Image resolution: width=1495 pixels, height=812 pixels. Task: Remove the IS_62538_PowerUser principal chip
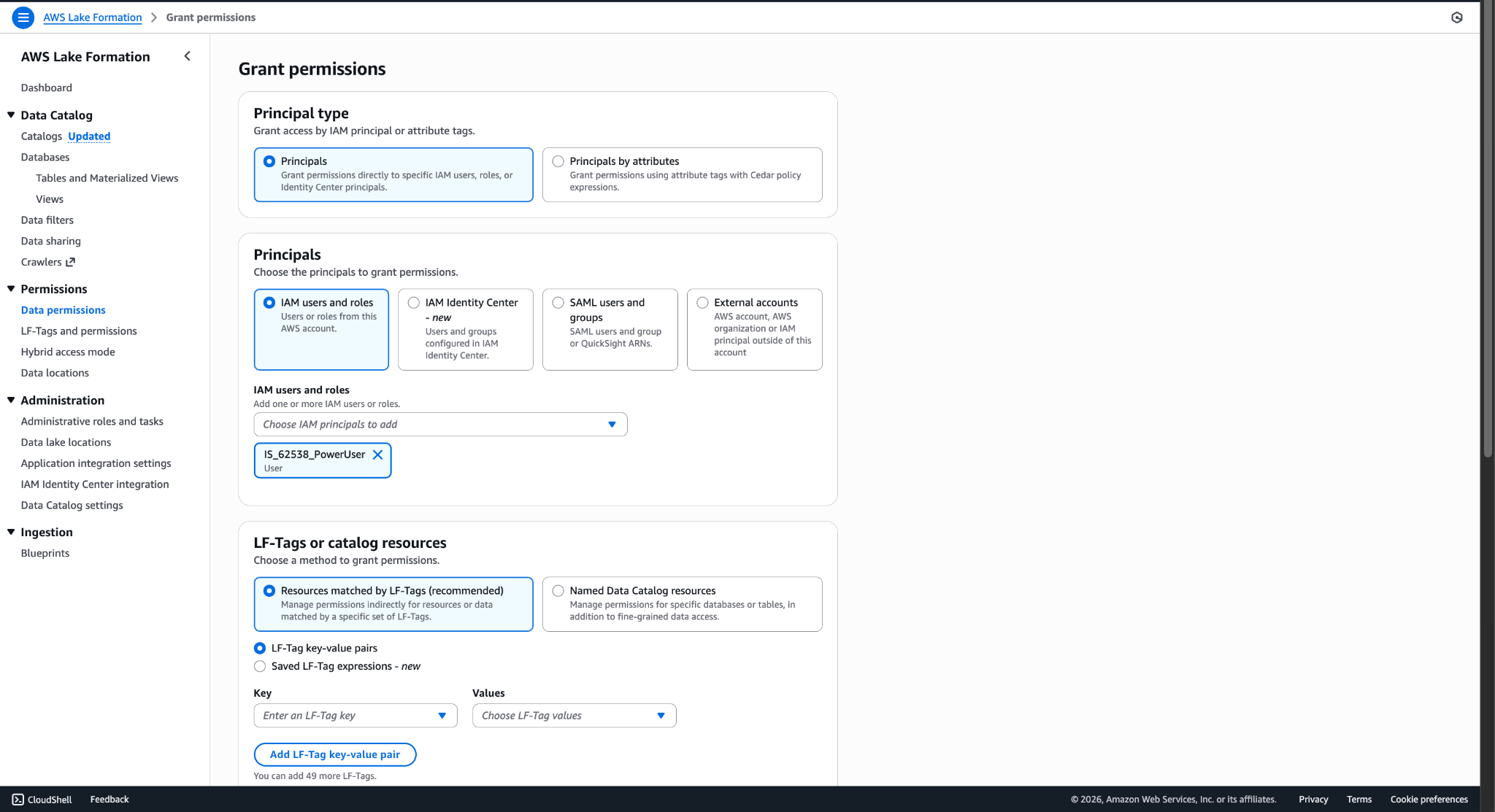tap(377, 455)
